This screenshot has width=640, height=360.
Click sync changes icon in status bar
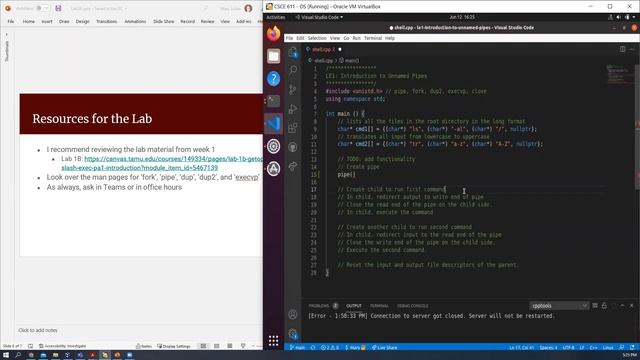click(313, 348)
